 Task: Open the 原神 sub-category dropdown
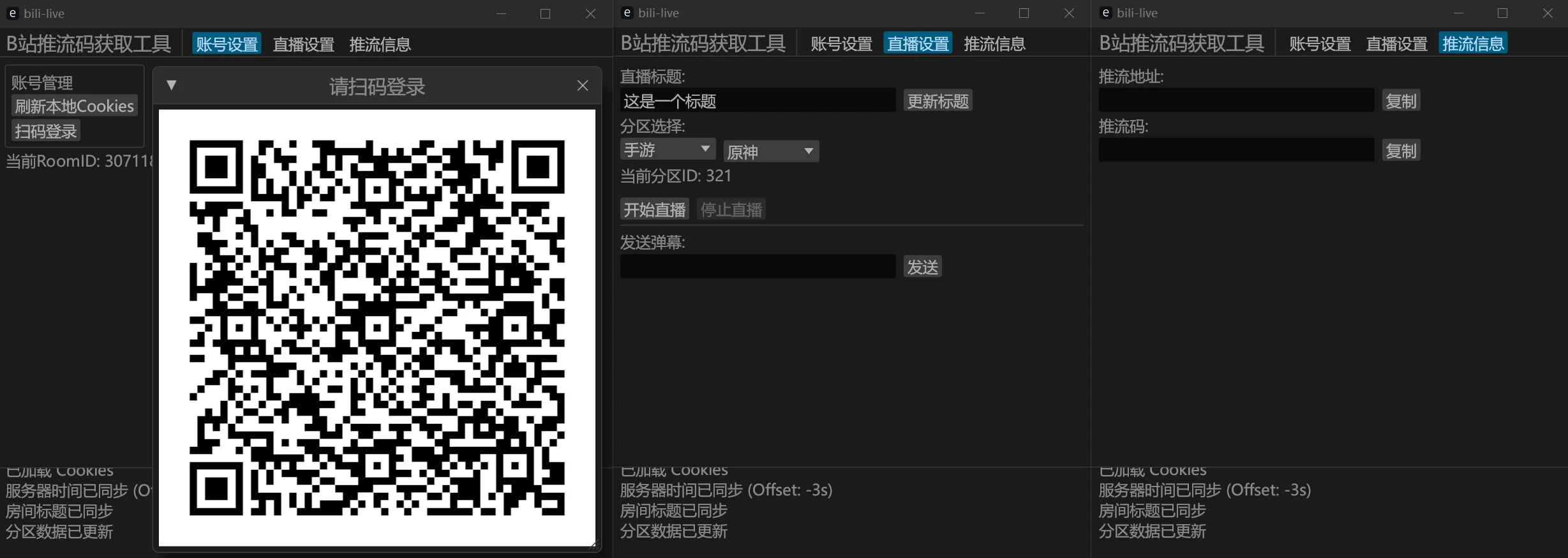tap(771, 151)
